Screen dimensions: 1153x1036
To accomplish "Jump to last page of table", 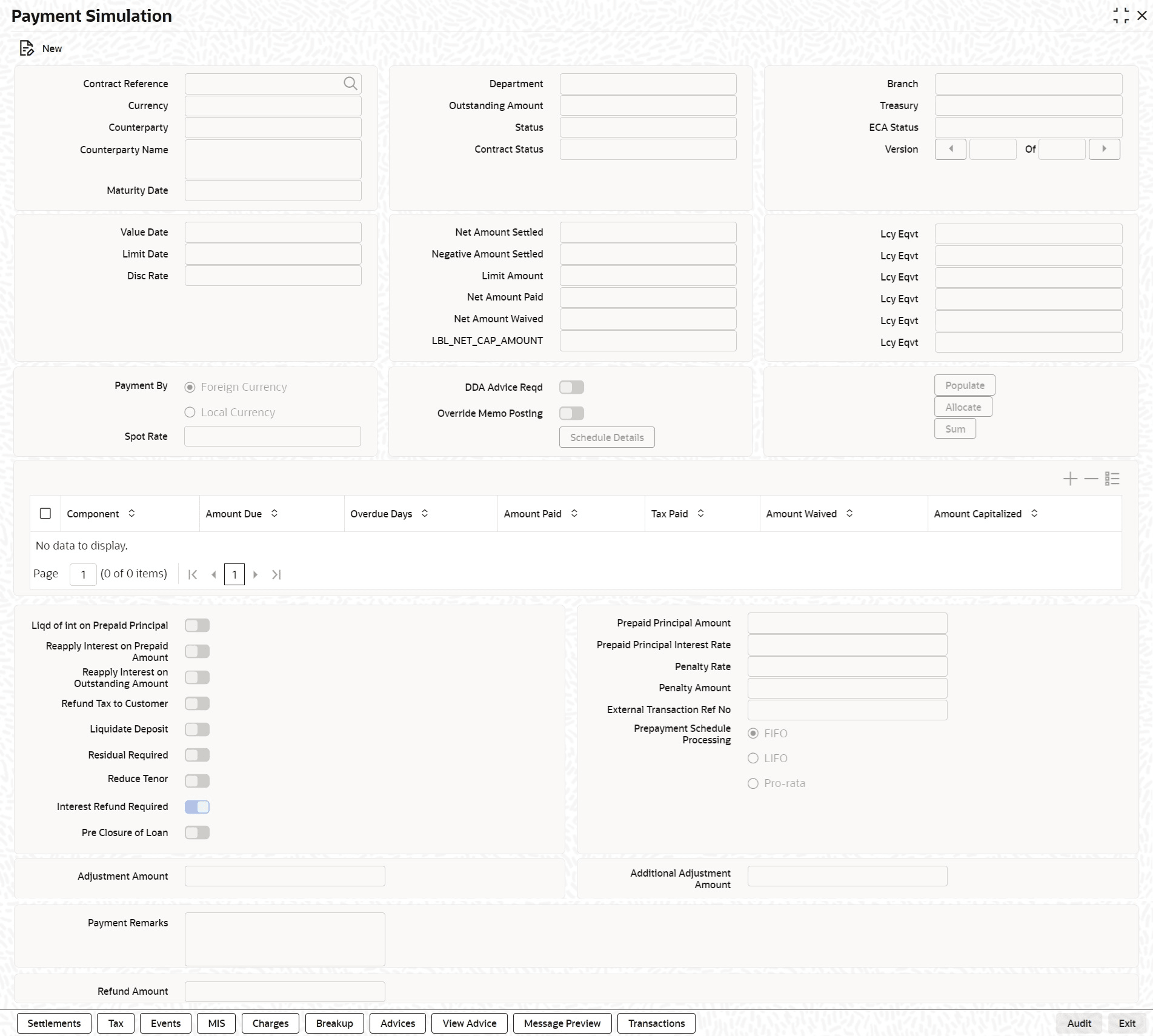I will (x=276, y=574).
